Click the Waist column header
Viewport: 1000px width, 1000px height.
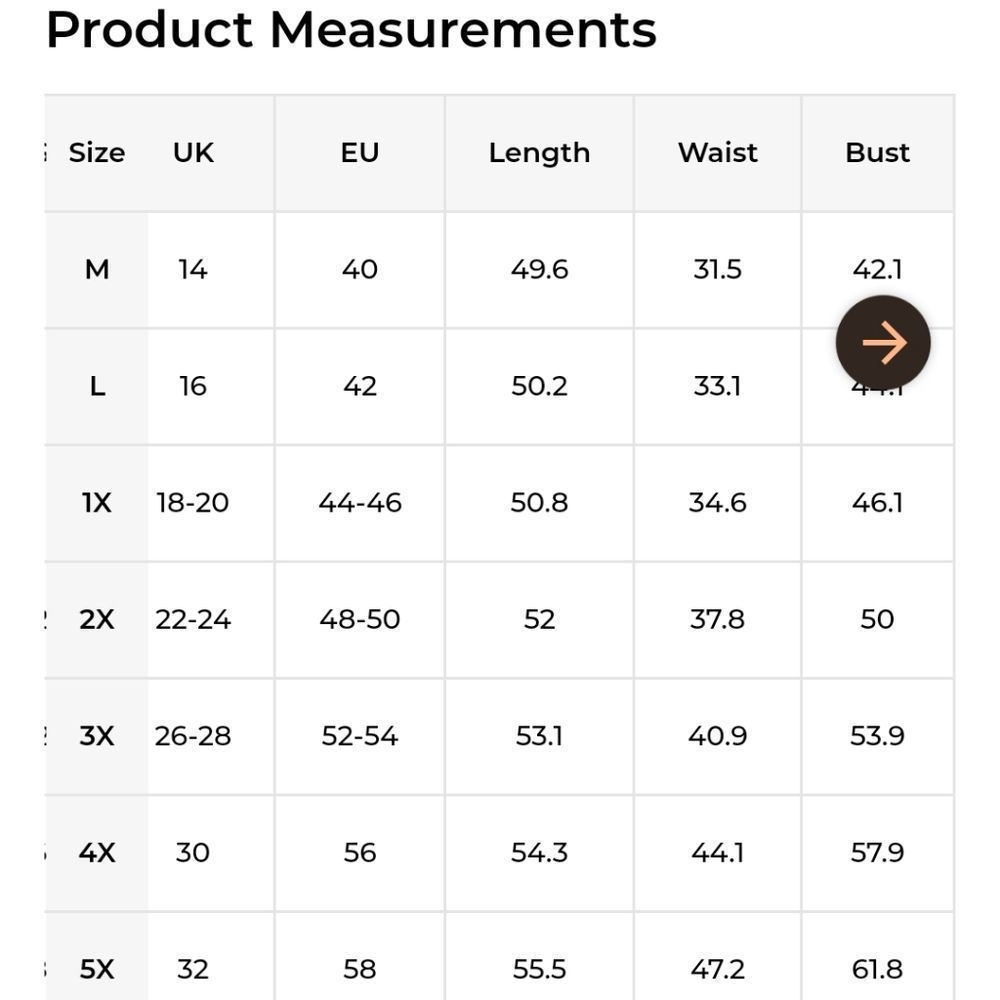(x=717, y=153)
